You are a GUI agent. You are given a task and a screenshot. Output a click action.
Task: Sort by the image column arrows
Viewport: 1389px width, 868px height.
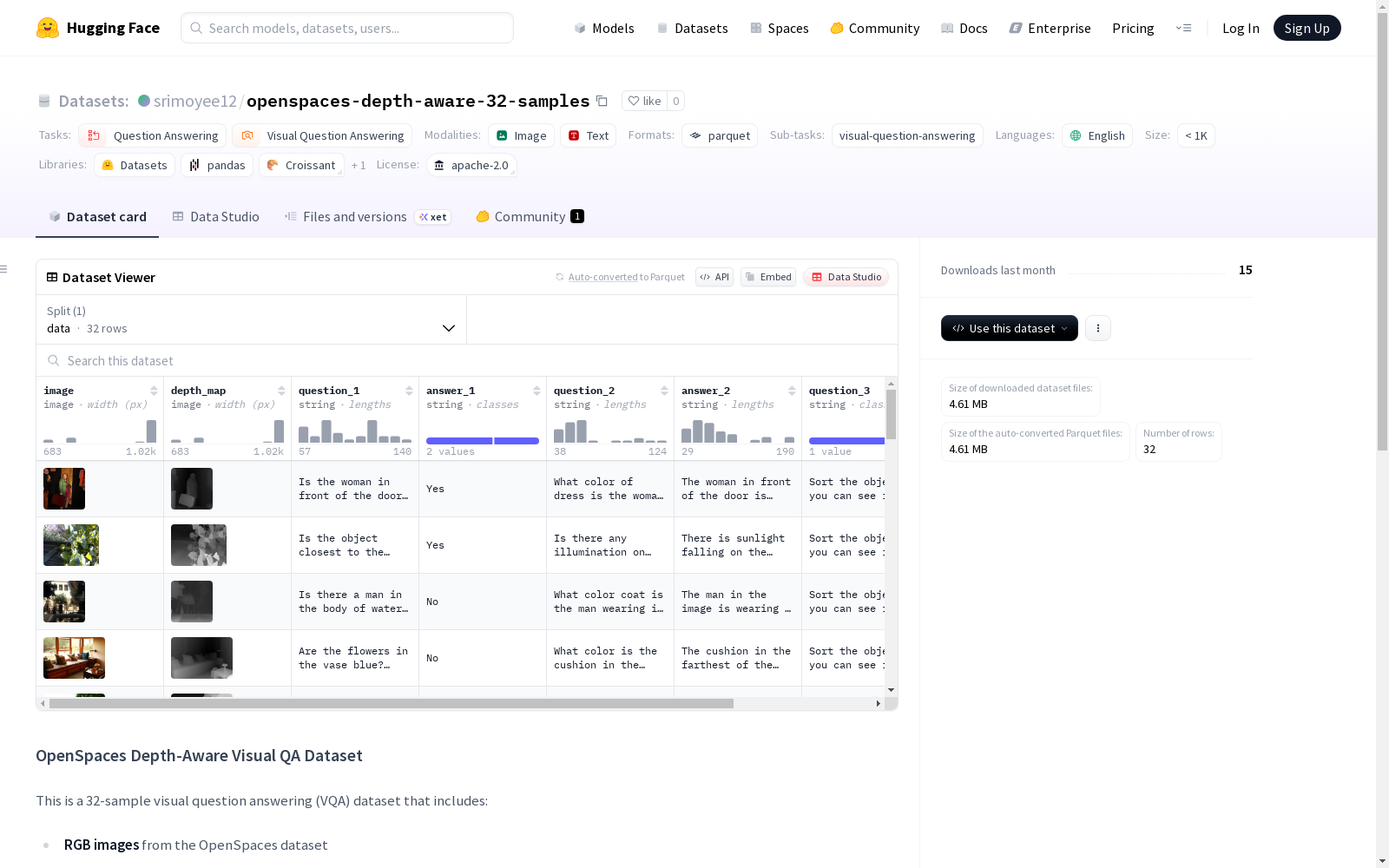(154, 391)
